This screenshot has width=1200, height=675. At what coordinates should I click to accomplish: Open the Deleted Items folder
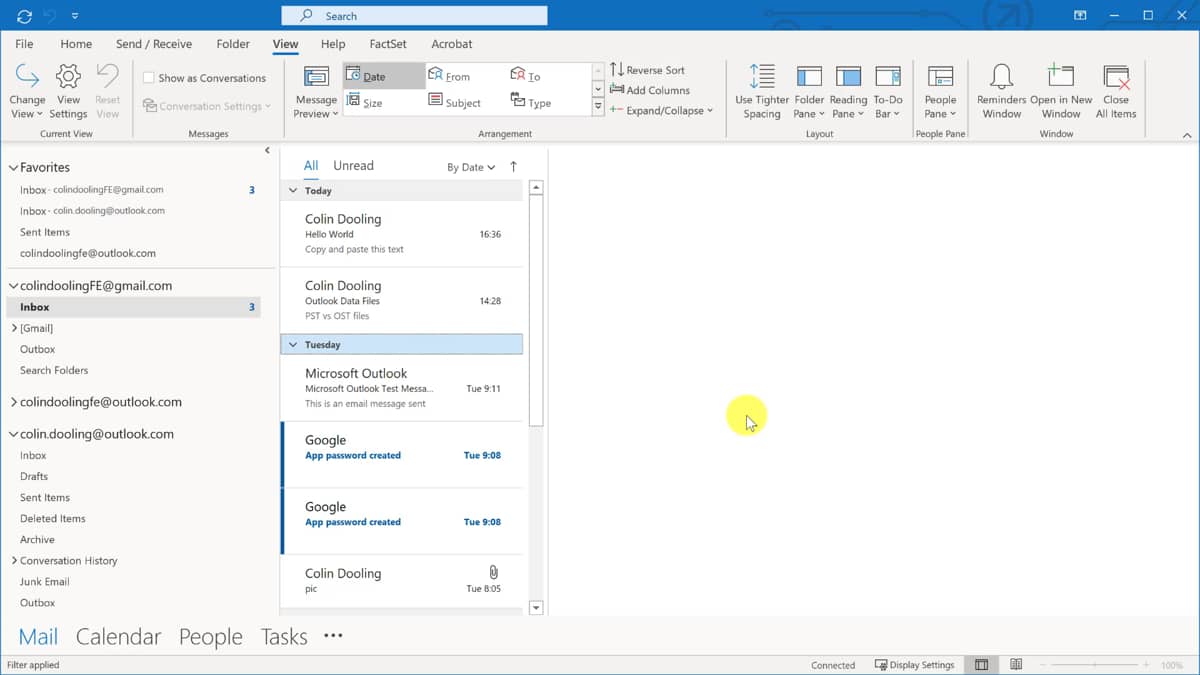[x=53, y=518]
